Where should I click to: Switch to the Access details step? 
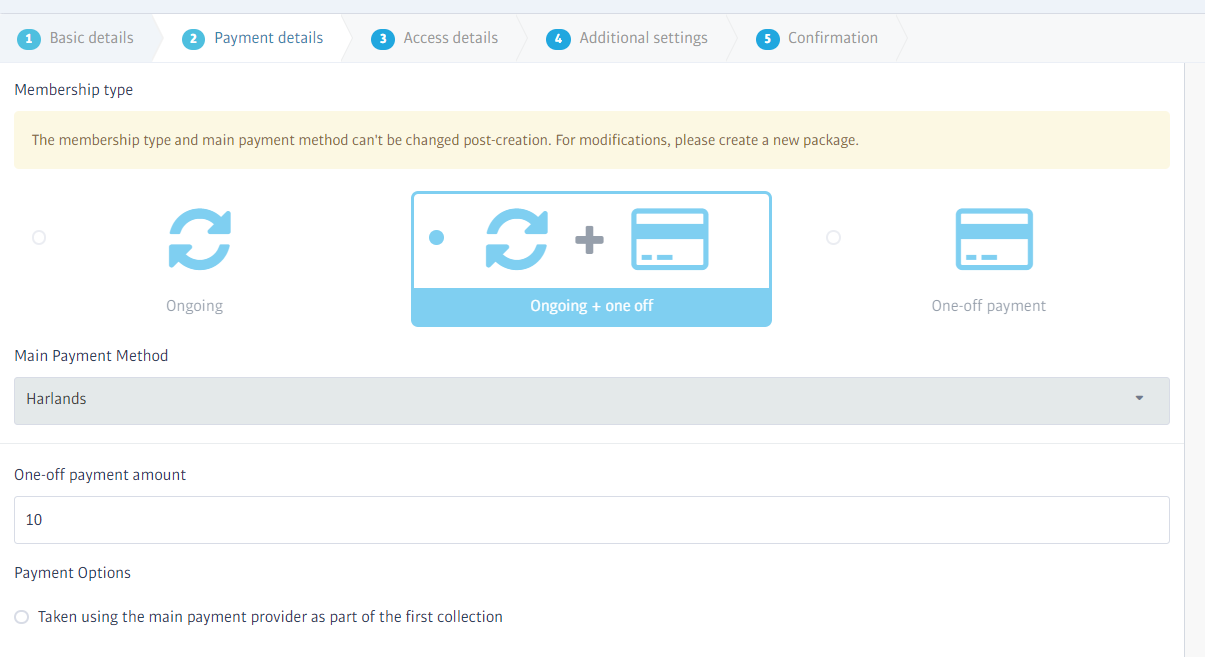[x=450, y=38]
